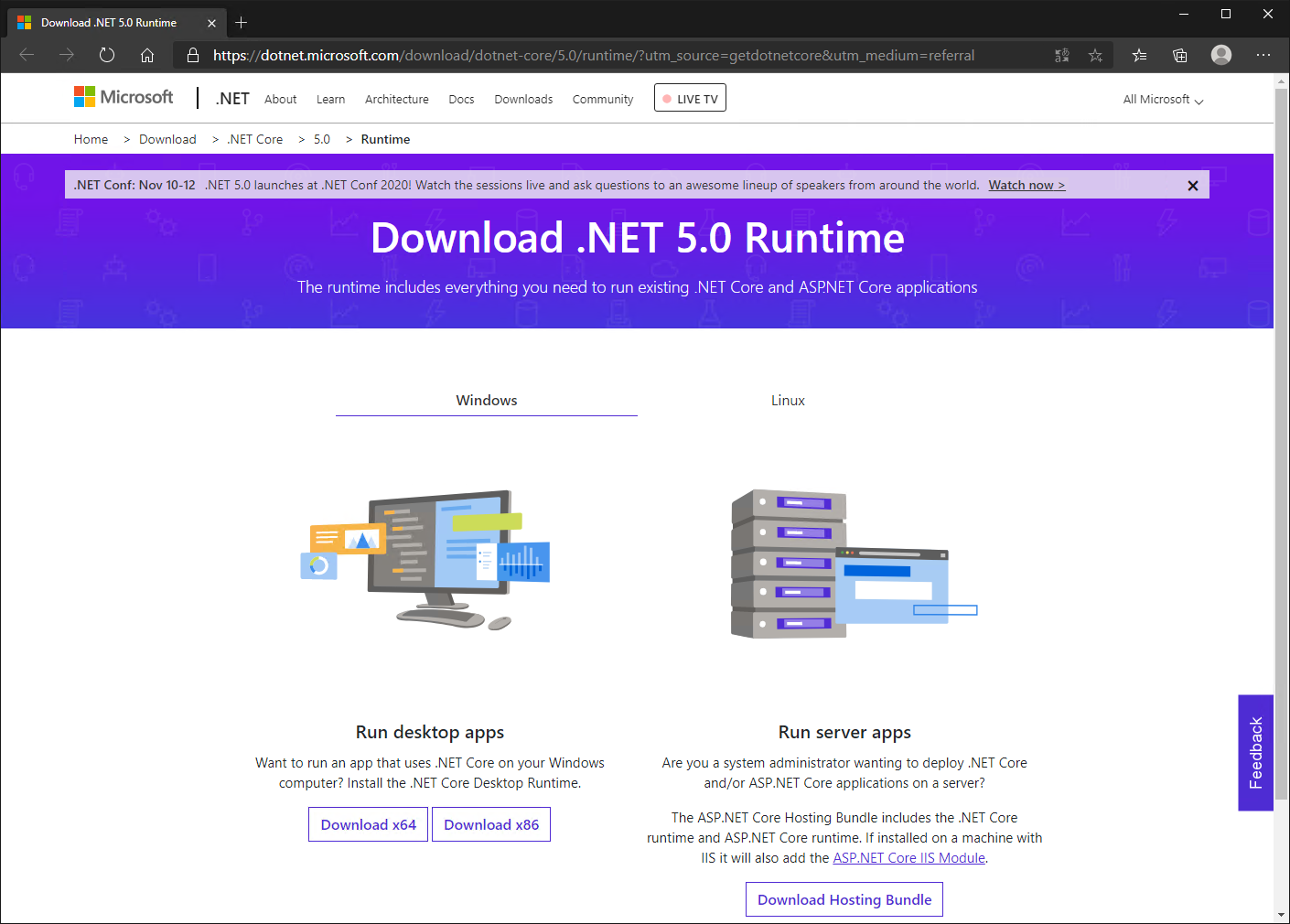Close the Download .NET 5.0 Runtime tab
This screenshot has width=1290, height=924.
click(211, 23)
